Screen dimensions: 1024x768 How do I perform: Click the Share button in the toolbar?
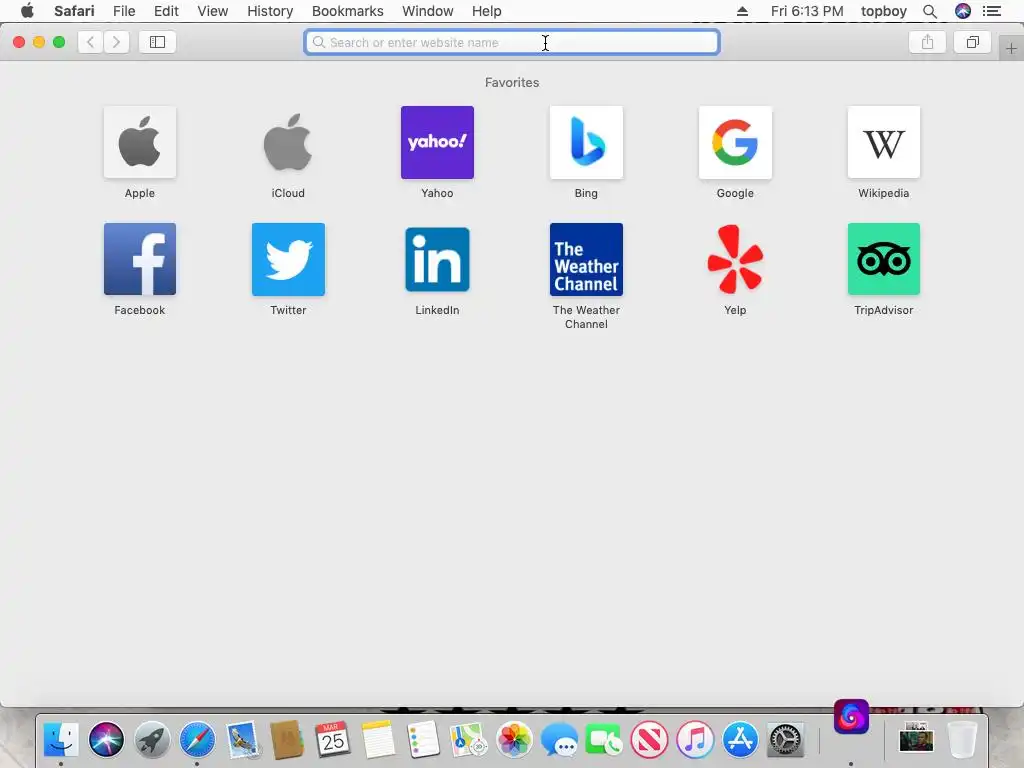point(927,42)
